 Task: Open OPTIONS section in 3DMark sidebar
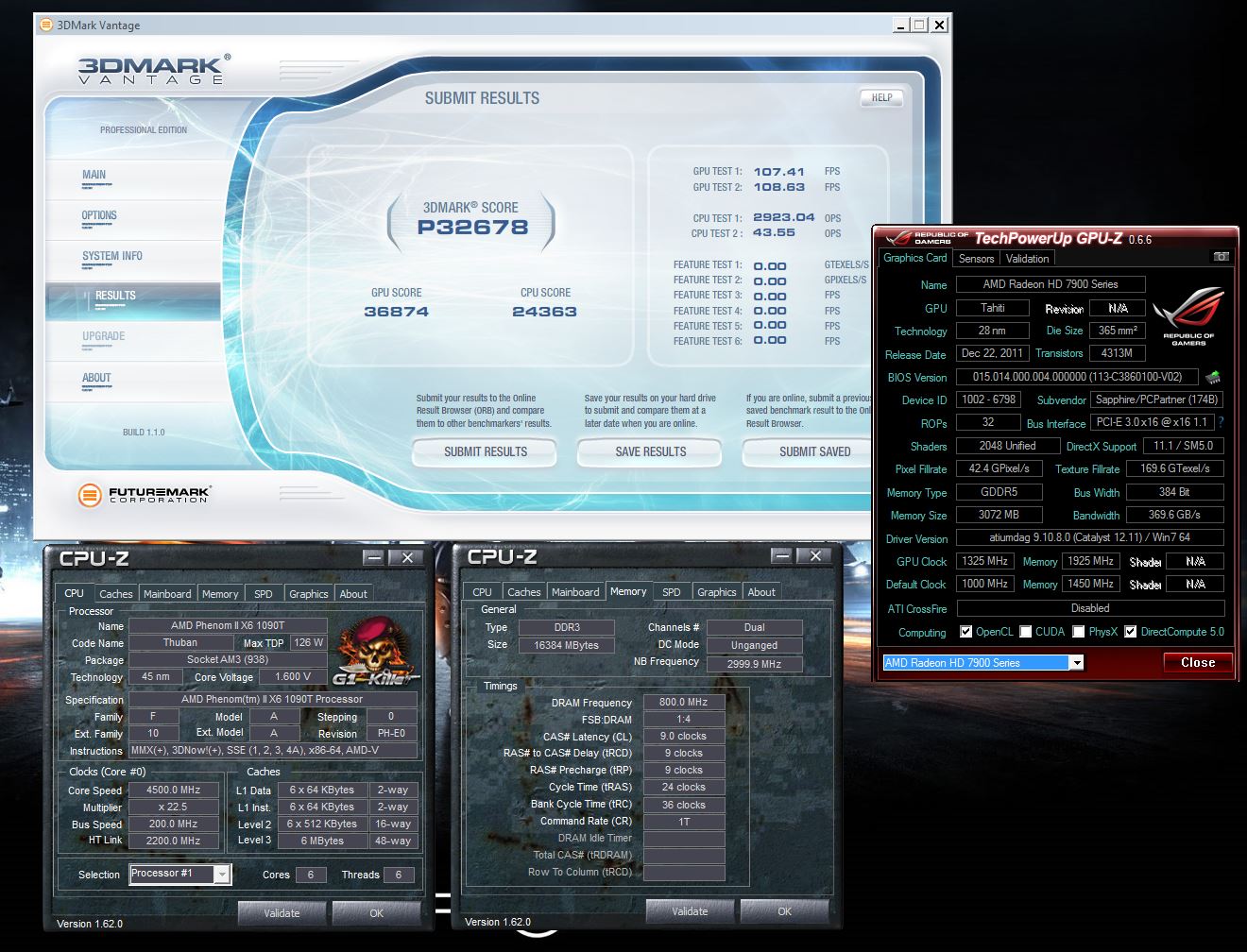[99, 215]
